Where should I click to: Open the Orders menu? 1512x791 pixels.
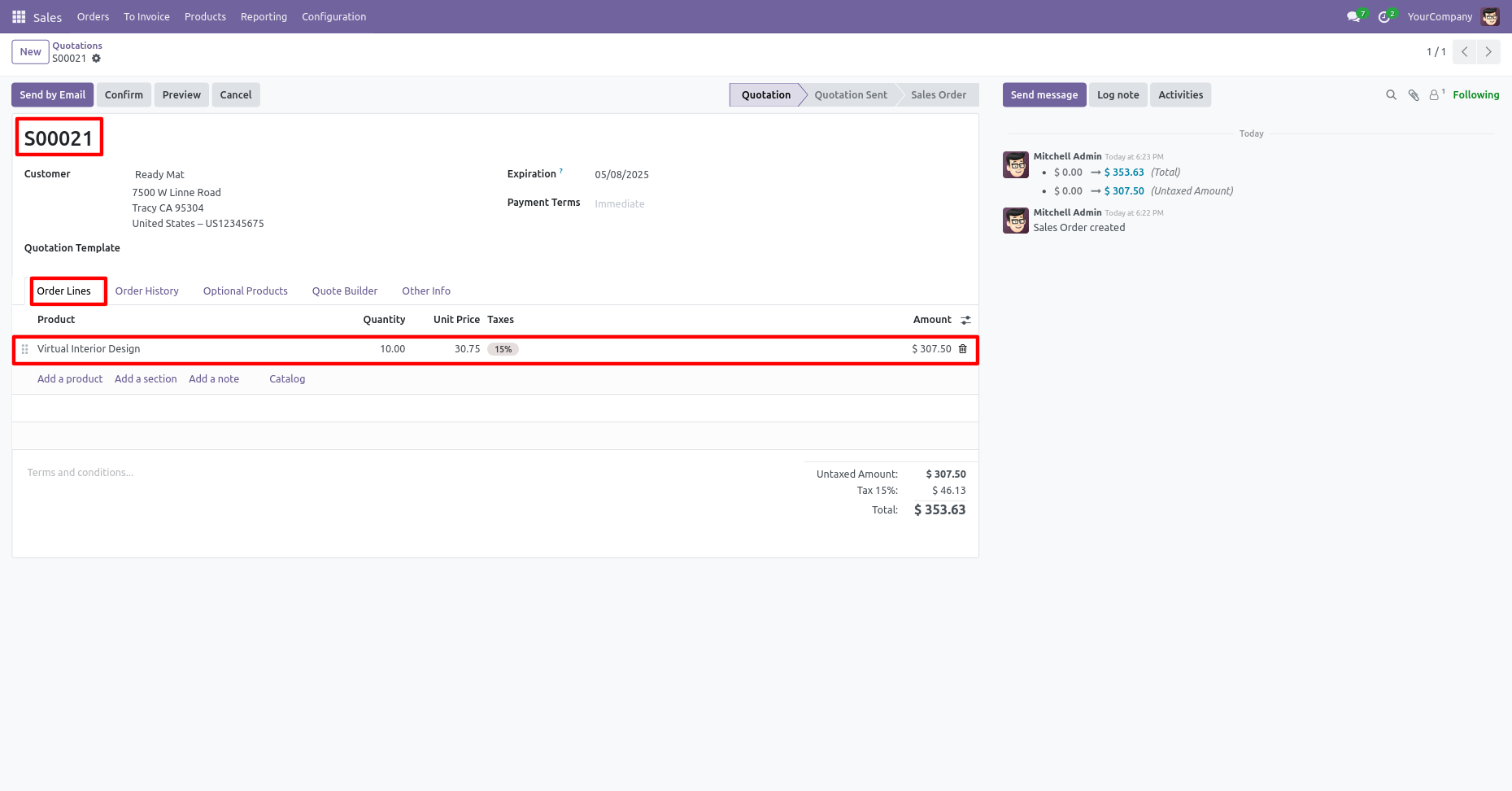click(93, 16)
